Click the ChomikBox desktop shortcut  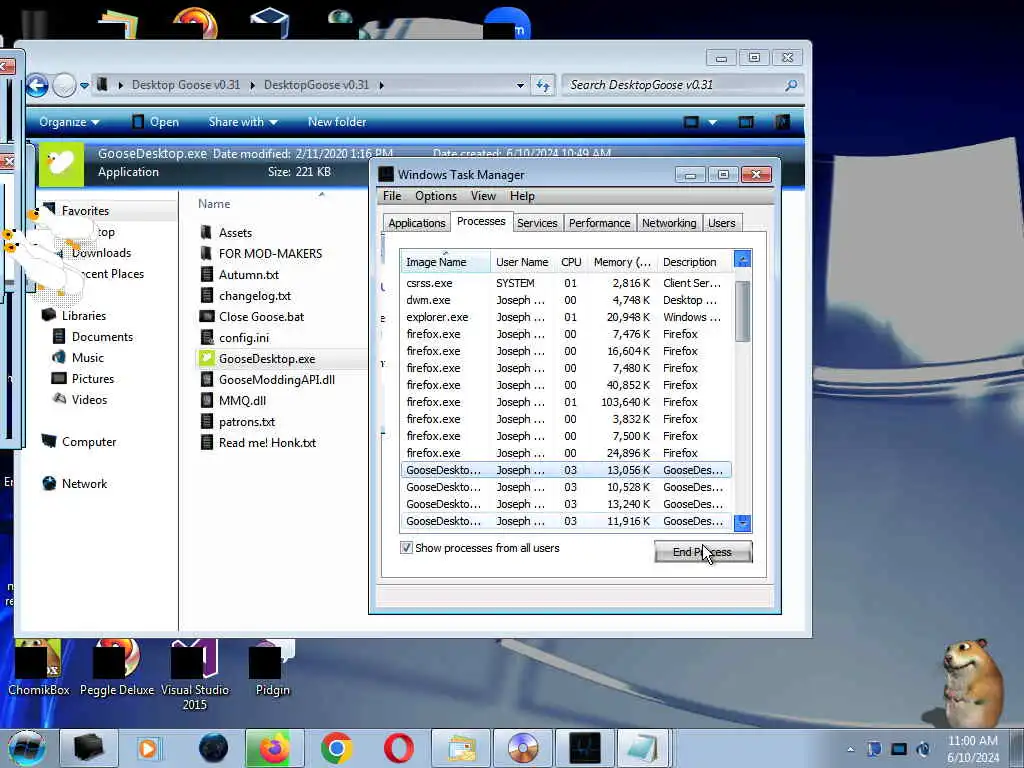click(38, 668)
